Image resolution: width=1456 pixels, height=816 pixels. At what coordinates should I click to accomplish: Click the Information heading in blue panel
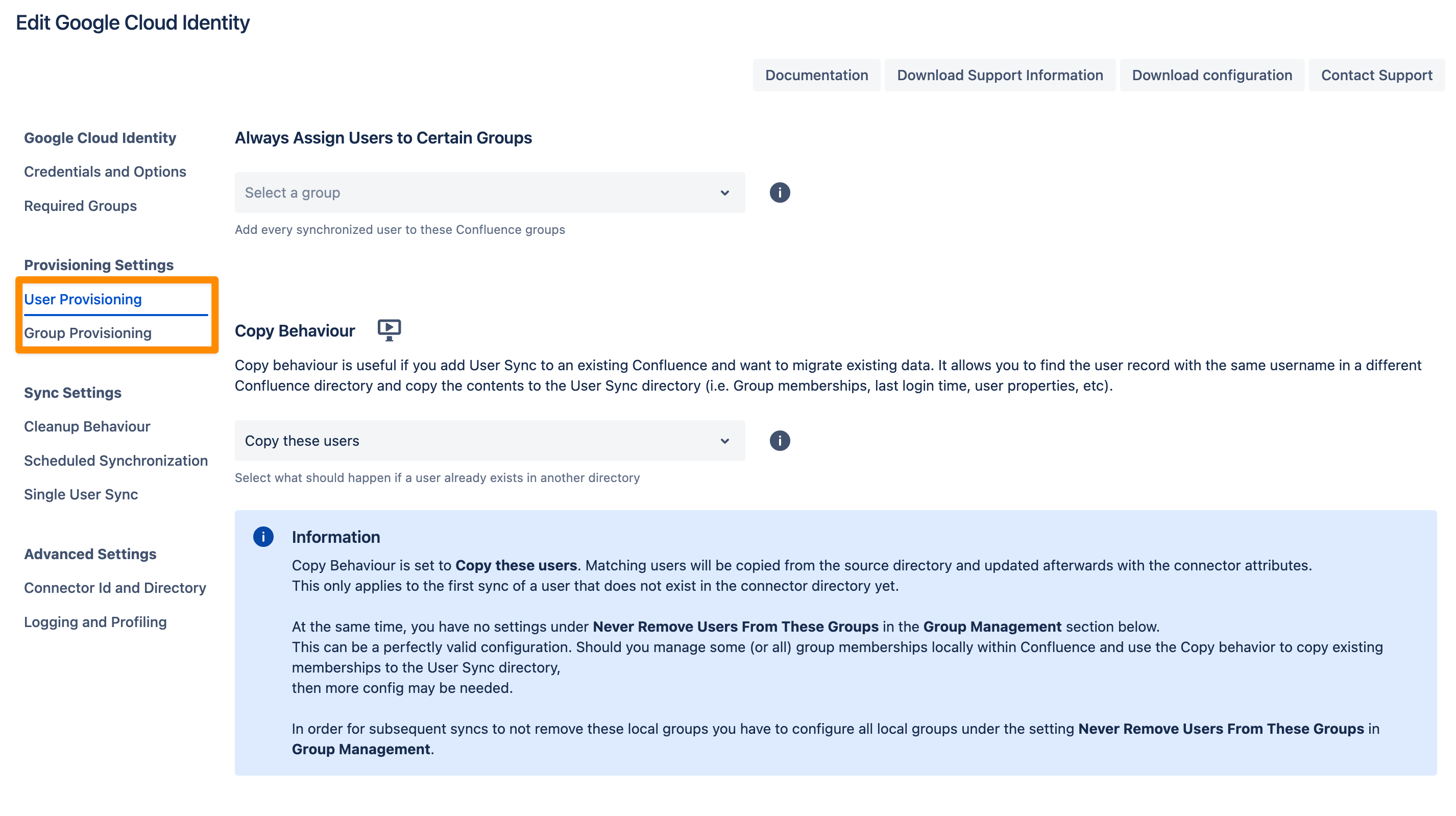[336, 537]
